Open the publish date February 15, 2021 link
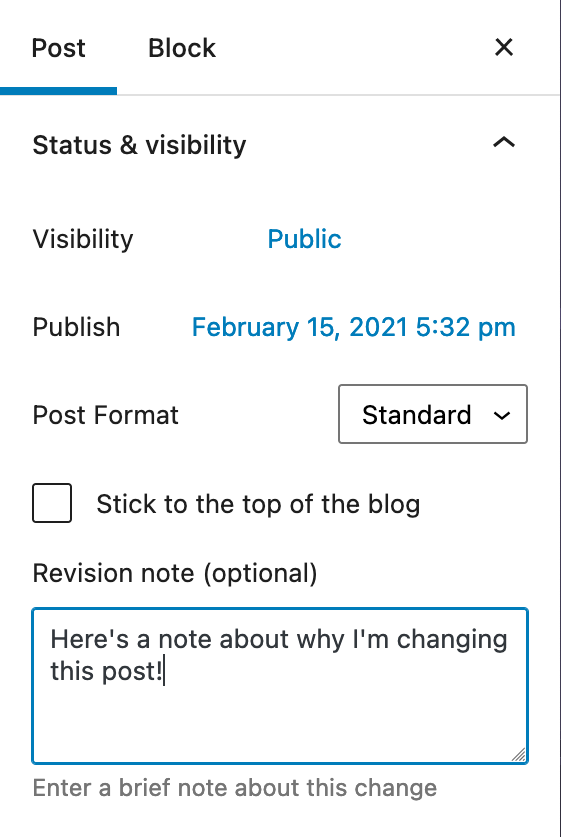This screenshot has width=561, height=837. coord(353,327)
